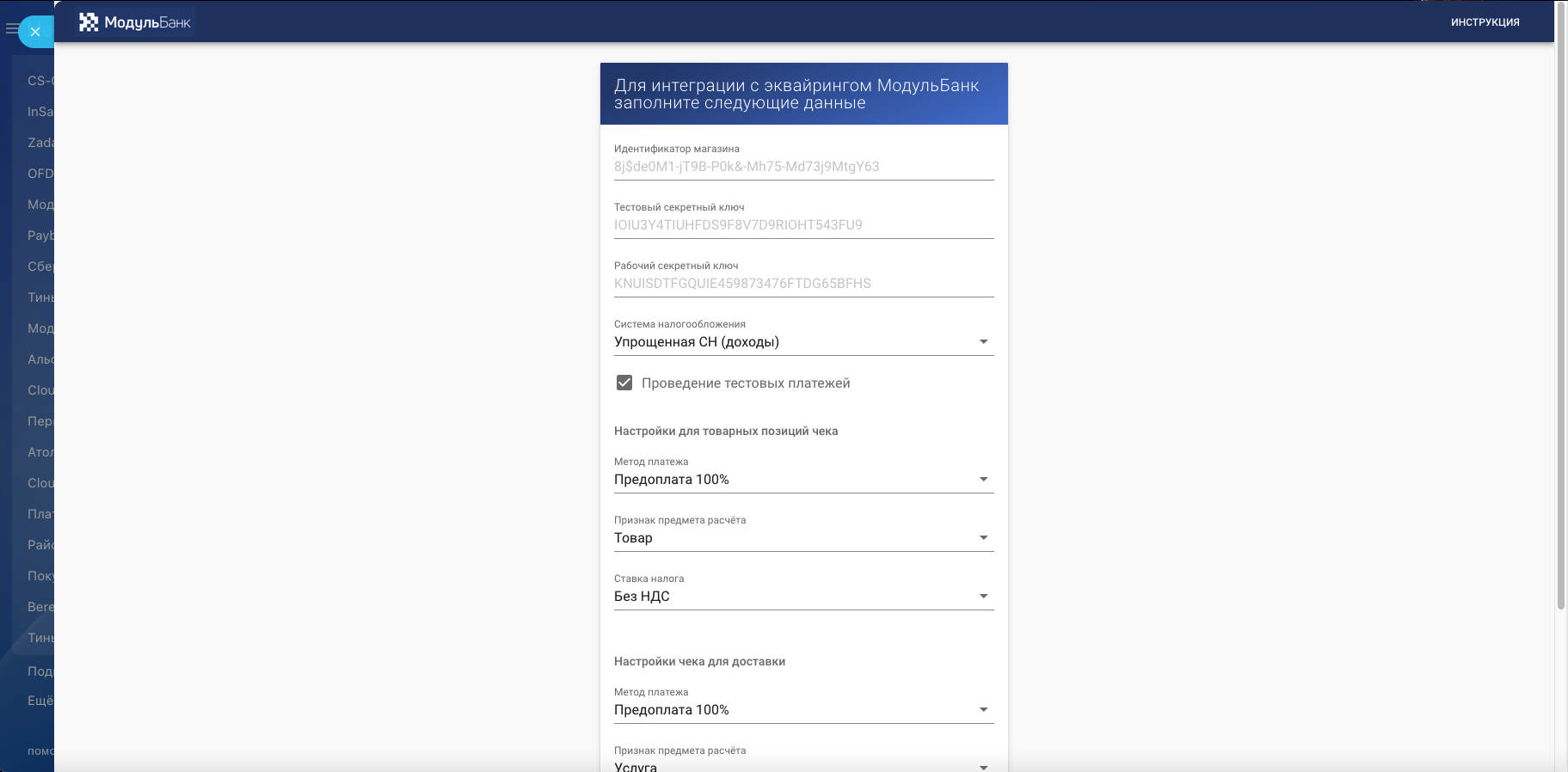Select the OFD item in the background sidebar
Image resolution: width=1568 pixels, height=772 pixels.
(x=40, y=174)
